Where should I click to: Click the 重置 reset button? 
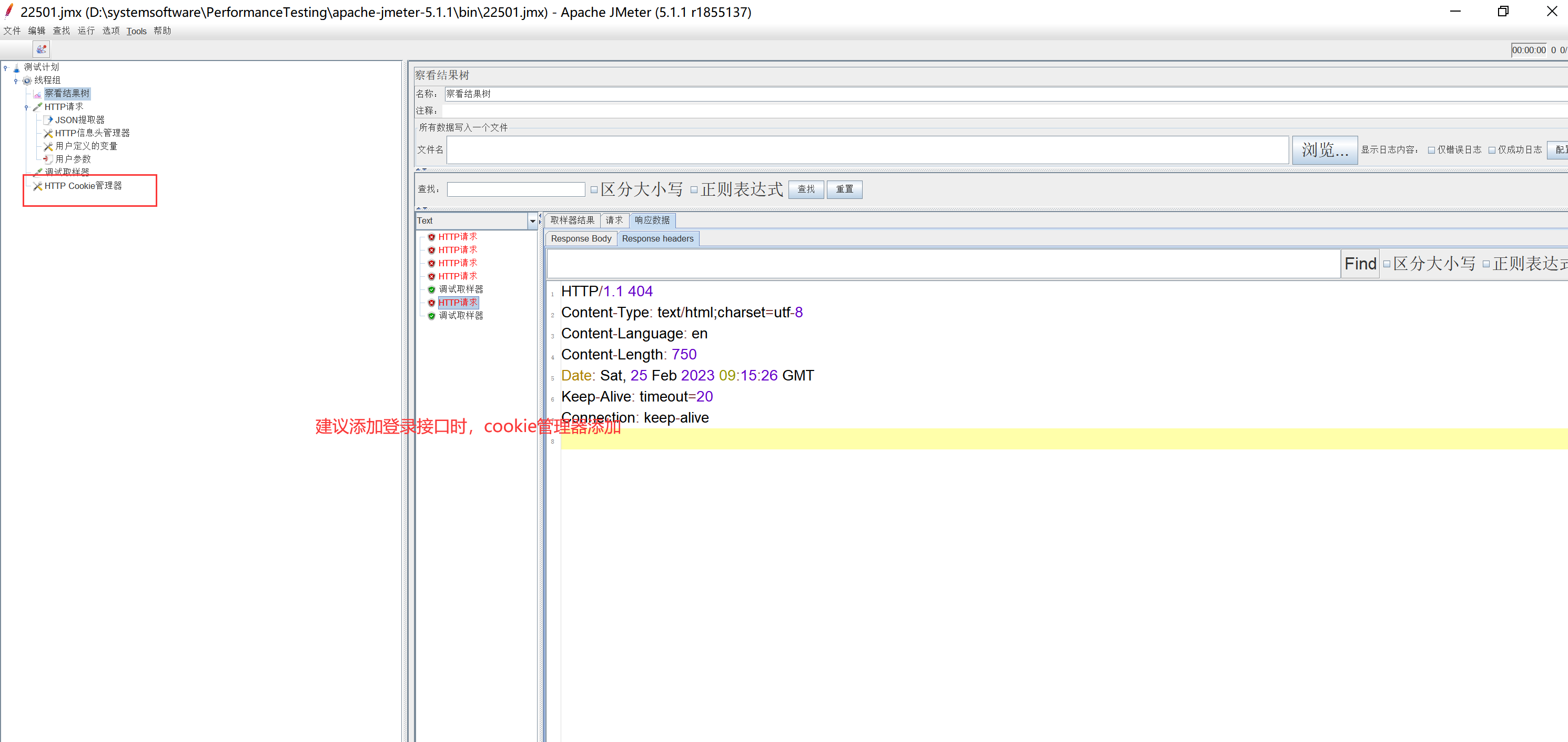coord(844,189)
